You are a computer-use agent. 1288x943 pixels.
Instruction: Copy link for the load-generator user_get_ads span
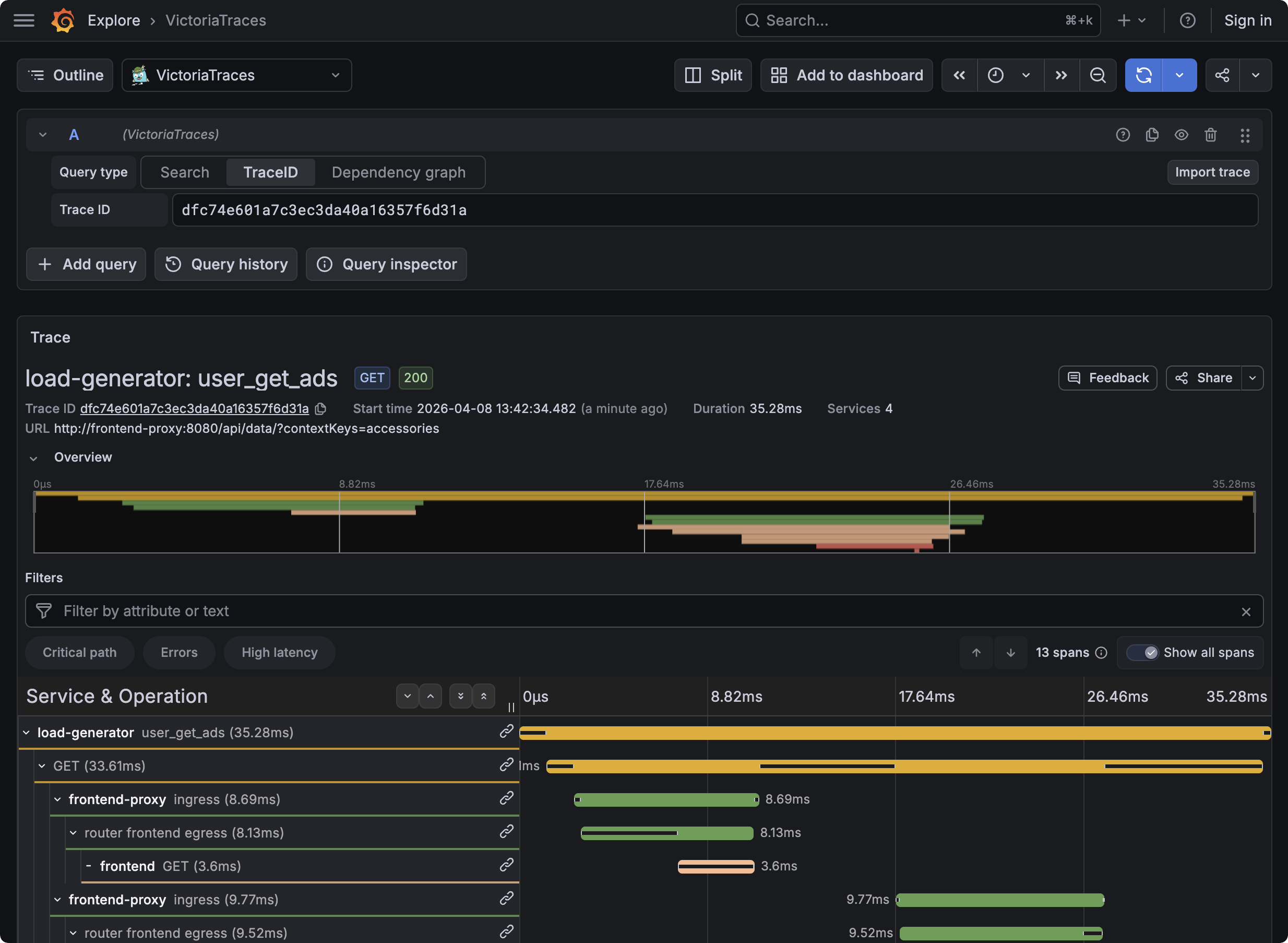506,732
